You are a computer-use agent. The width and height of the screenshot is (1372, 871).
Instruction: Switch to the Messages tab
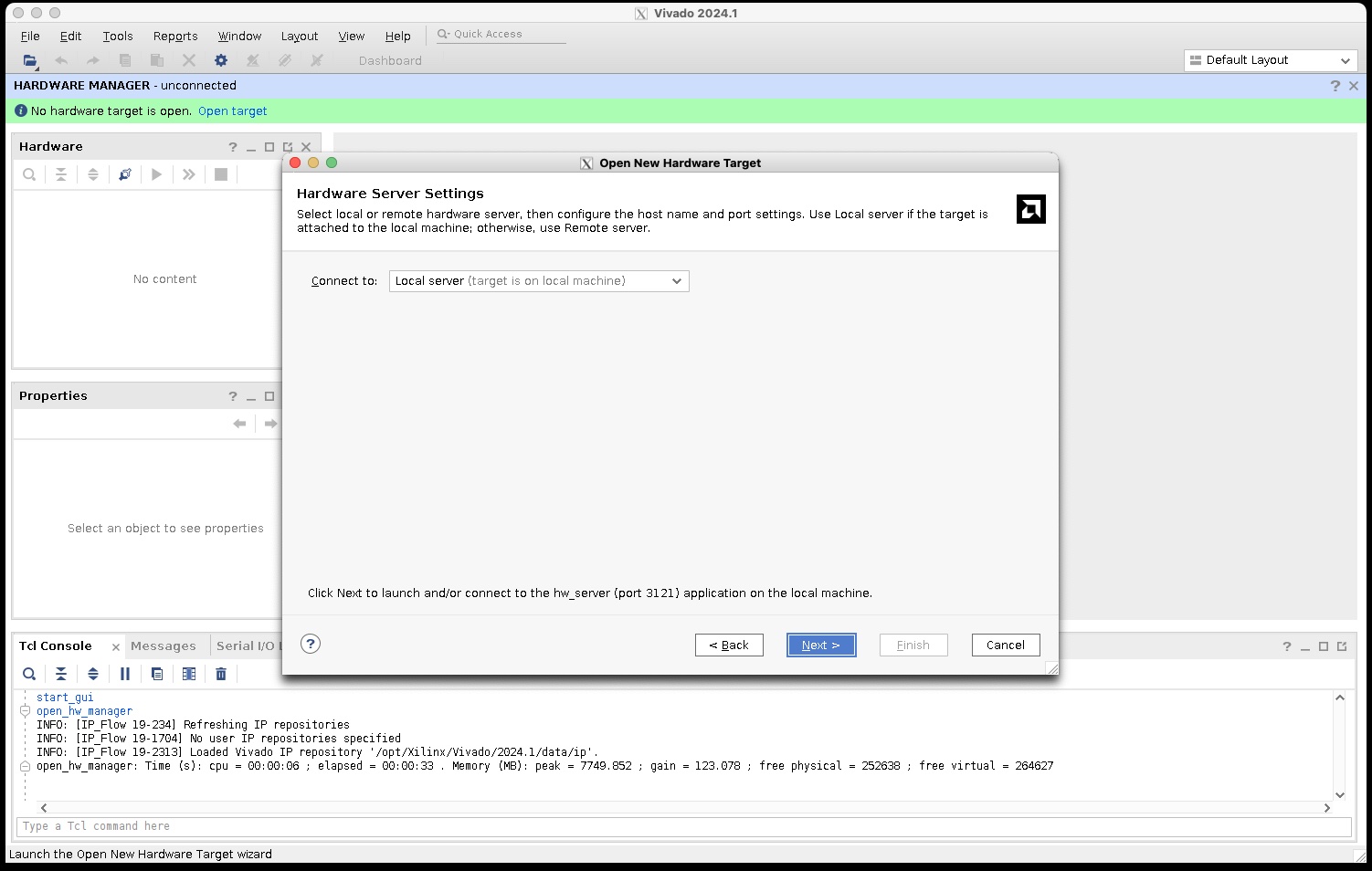164,646
